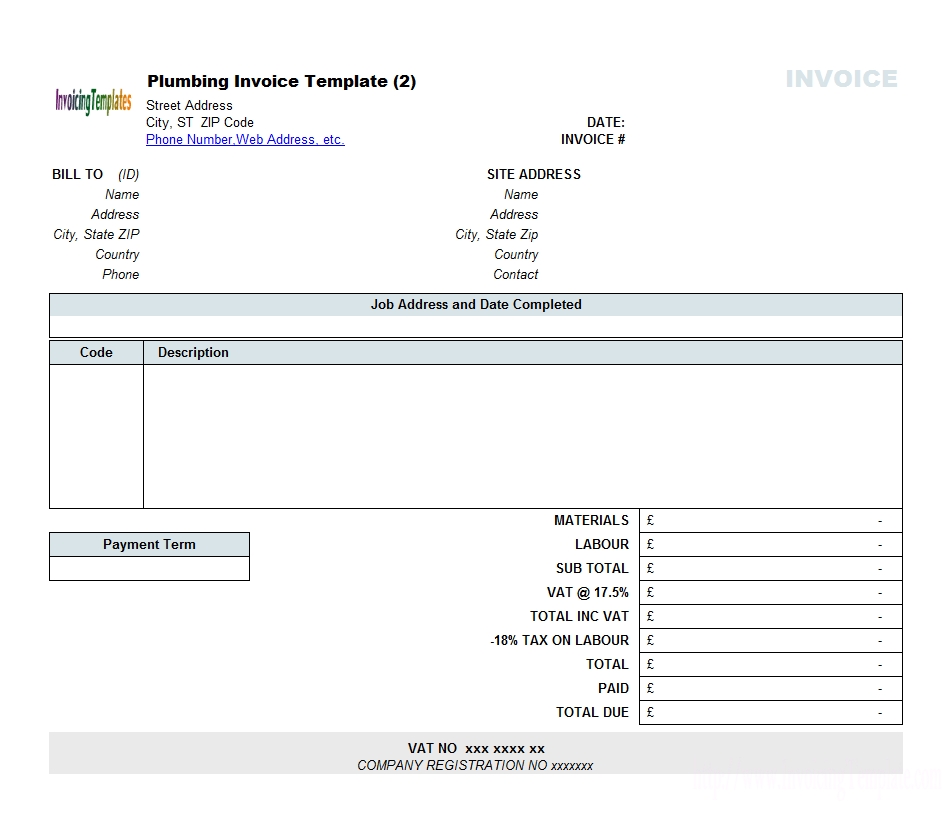Select the BILL TO Name cell
952x813 pixels.
click(x=122, y=194)
